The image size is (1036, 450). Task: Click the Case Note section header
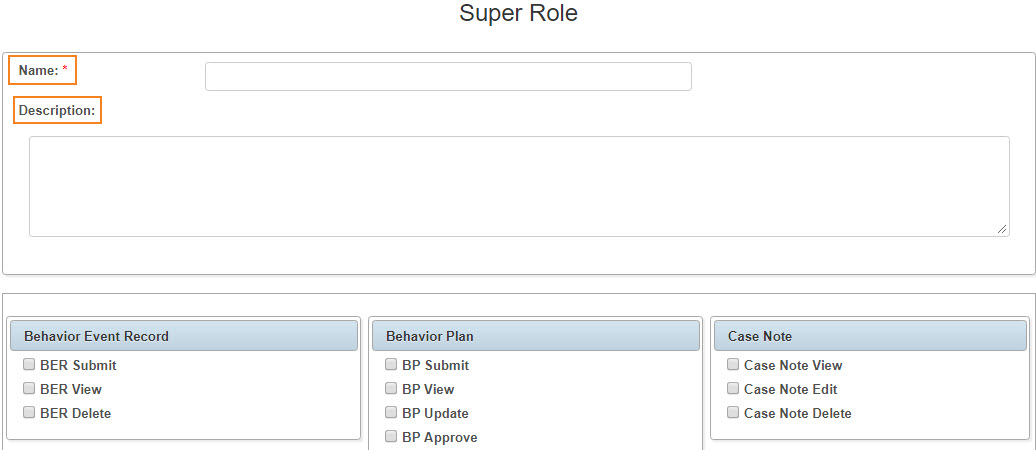coord(871,336)
